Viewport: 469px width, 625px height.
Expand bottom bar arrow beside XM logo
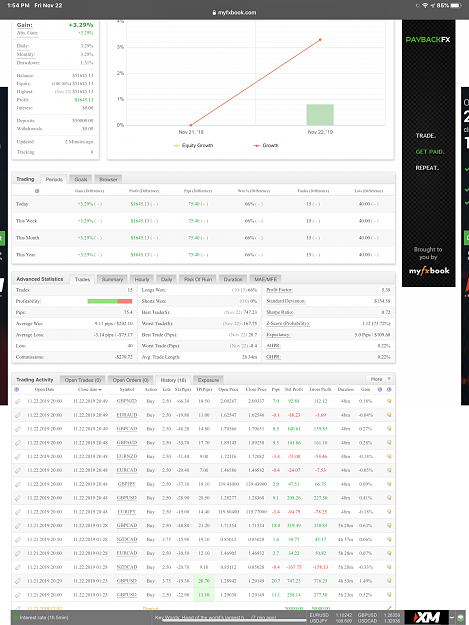coord(452,617)
